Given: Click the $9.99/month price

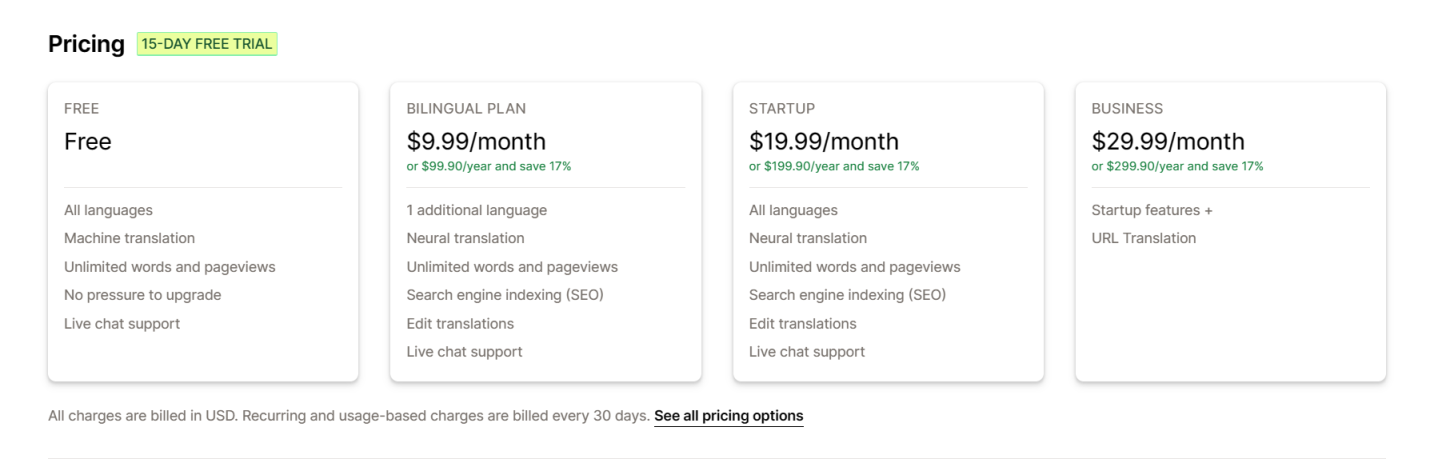Looking at the screenshot, I should click(476, 142).
